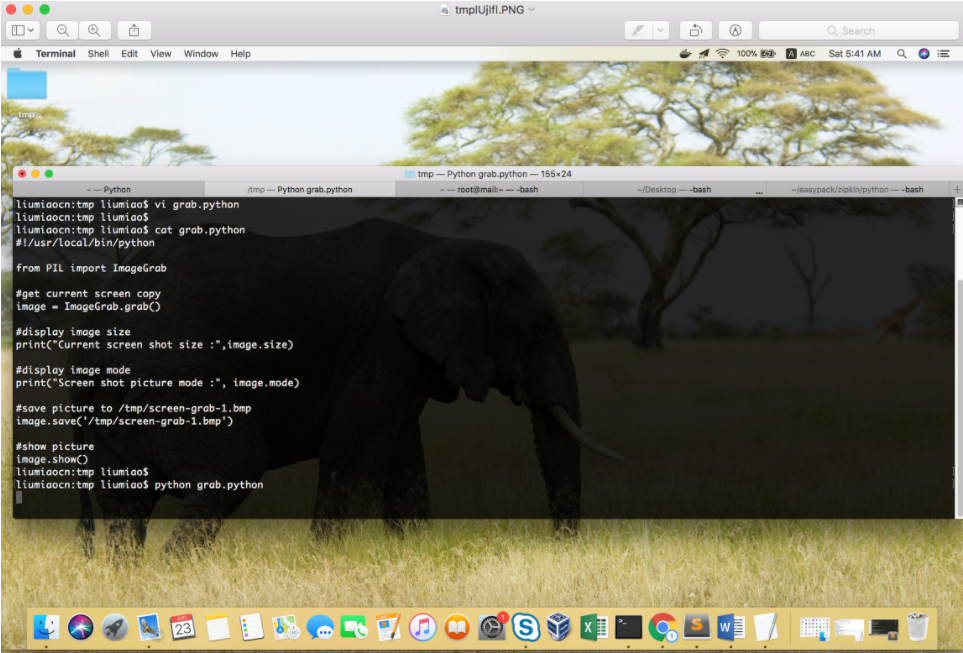This screenshot has width=963, height=653.
Task: Click the Docker whale menu bar icon
Action: click(685, 53)
